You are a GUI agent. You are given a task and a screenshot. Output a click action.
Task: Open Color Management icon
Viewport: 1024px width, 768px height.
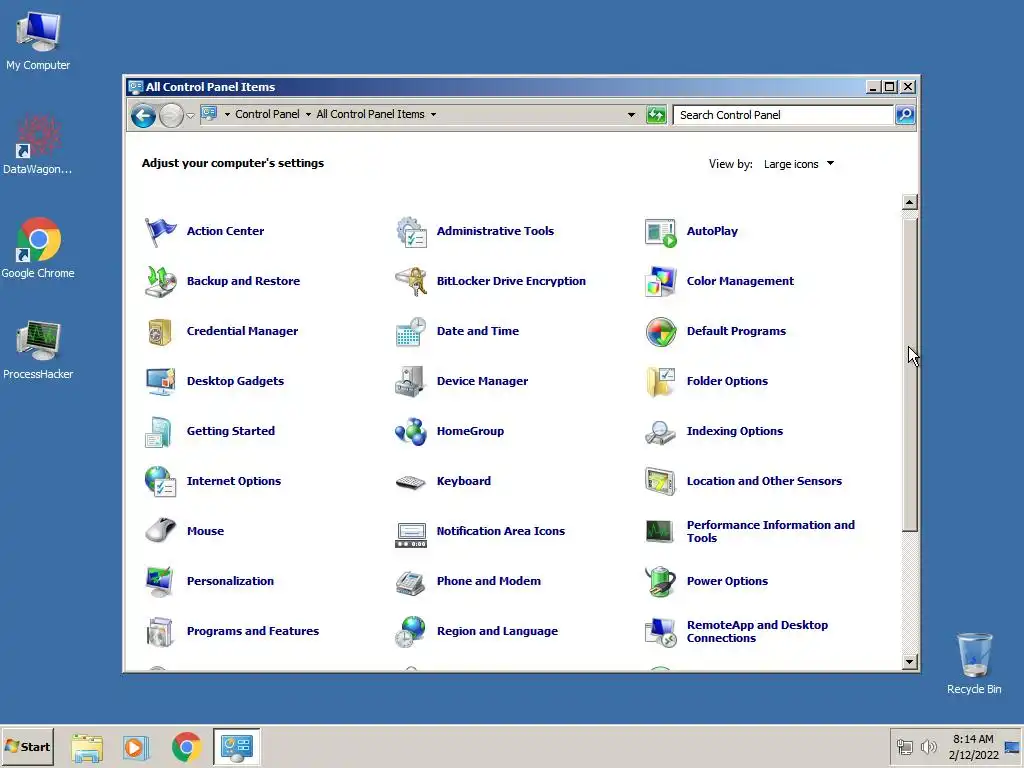tap(660, 281)
